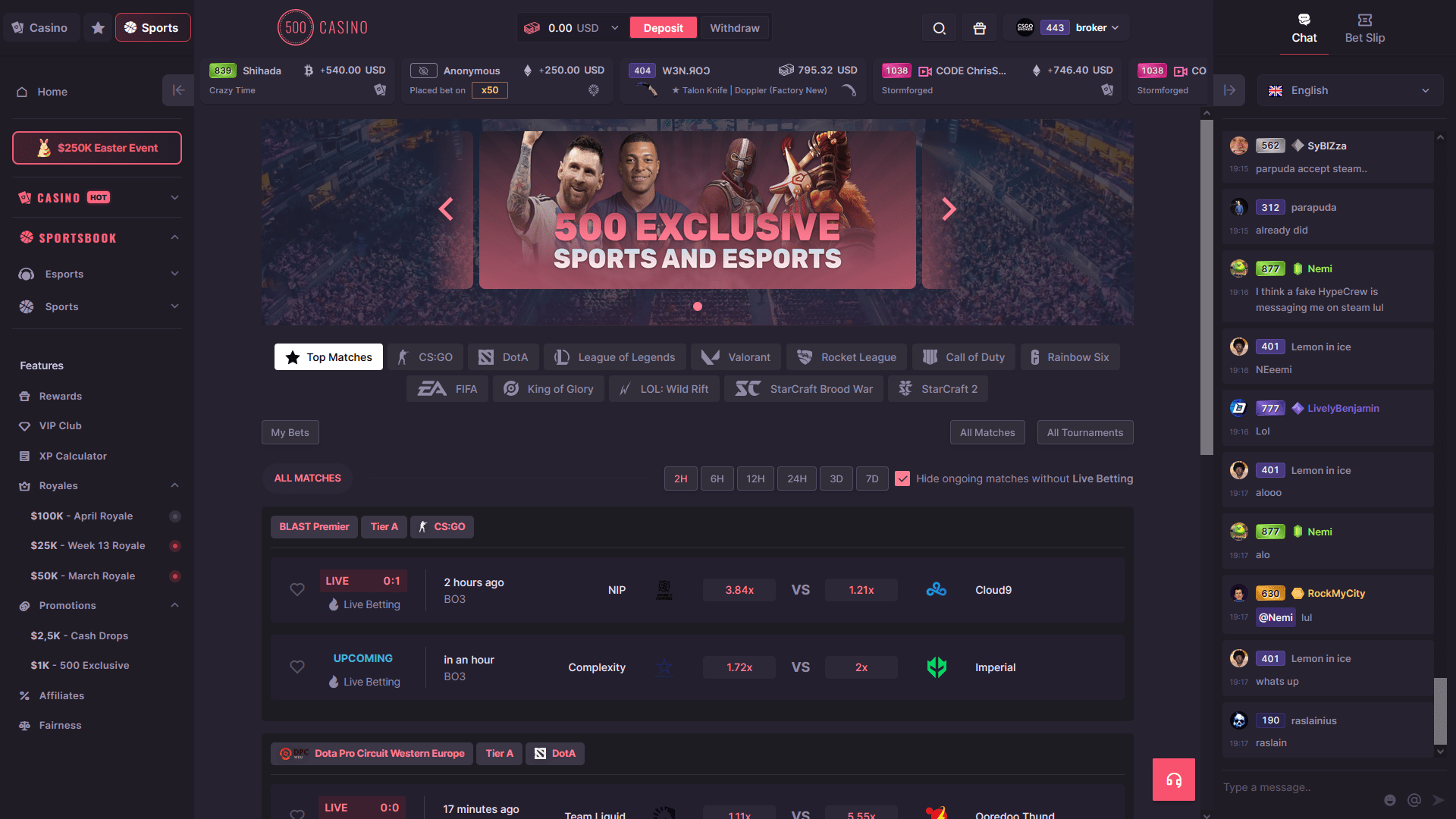Select the 3D time filter

pos(836,479)
